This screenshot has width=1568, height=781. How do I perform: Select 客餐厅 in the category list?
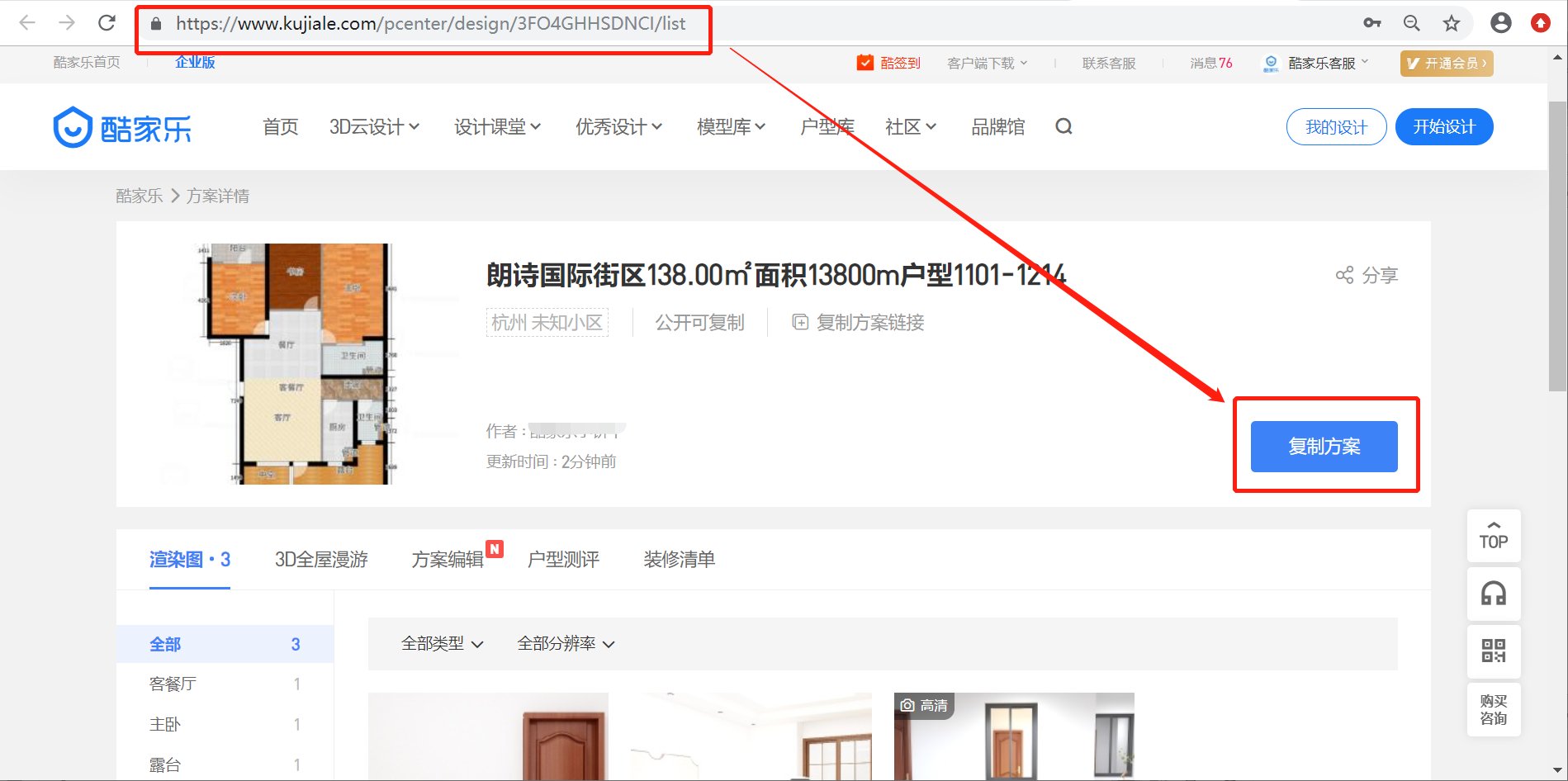[x=171, y=683]
